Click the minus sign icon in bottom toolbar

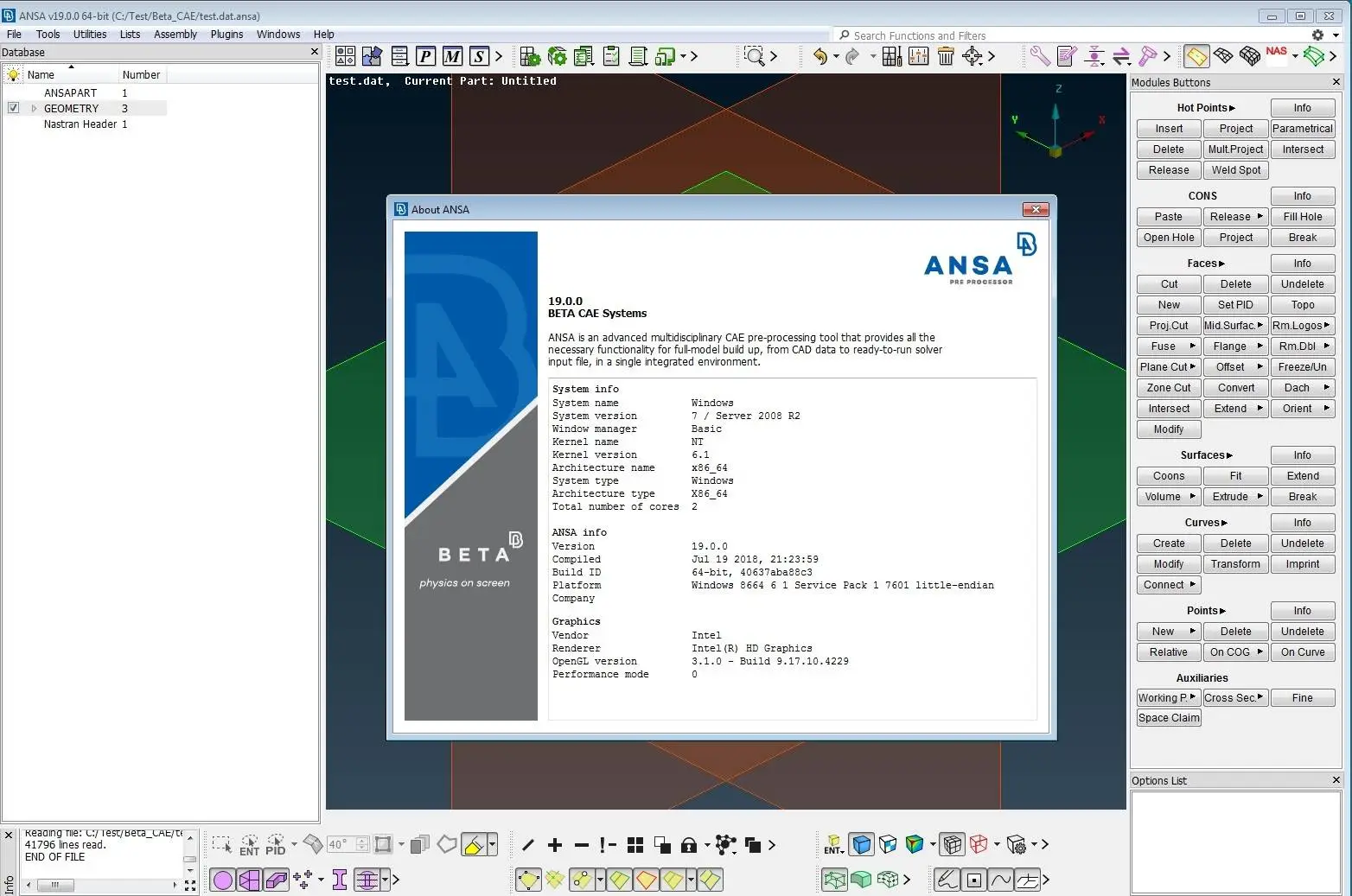[582, 845]
